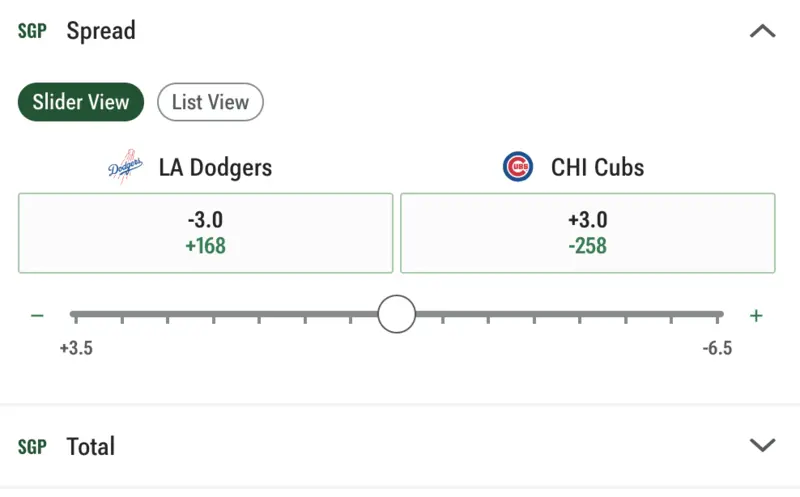Click the +3.5 slider end label
This screenshot has width=800, height=497.
pyautogui.click(x=76, y=348)
